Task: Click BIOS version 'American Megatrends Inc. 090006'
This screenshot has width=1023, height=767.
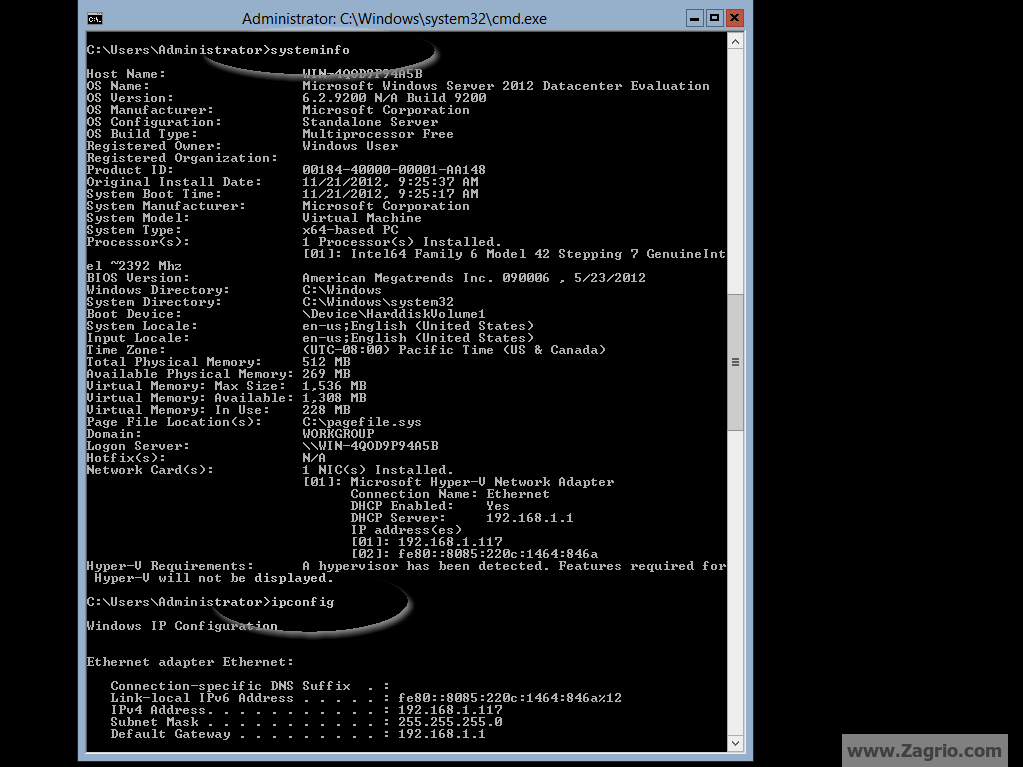Action: tap(425, 278)
